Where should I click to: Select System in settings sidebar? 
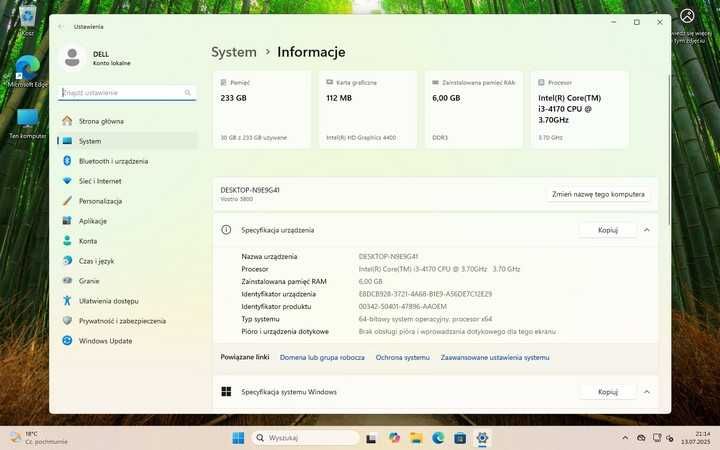(x=127, y=141)
